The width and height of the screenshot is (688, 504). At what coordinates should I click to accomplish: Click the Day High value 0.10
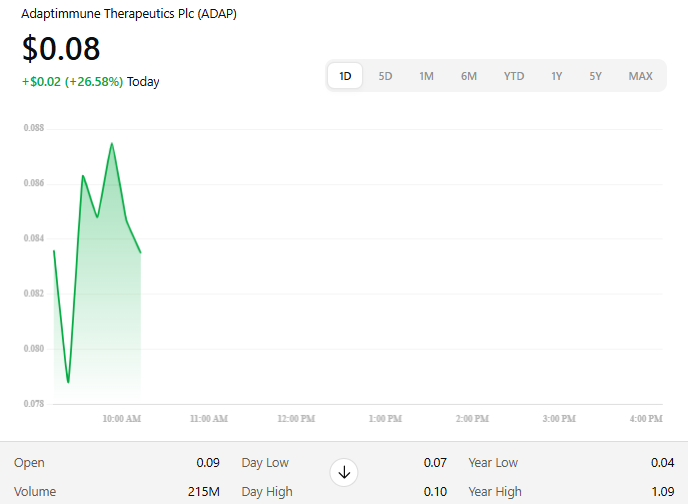[x=435, y=491]
